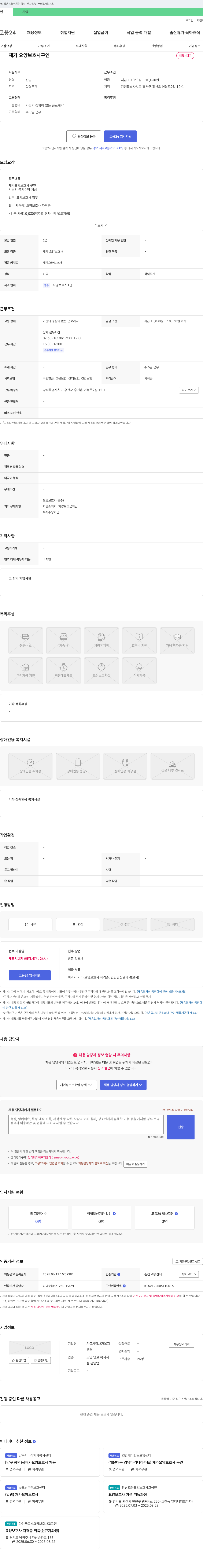Open the [남구 봉덕동]재가요양보호사 채용 posting
Screen dimensions: 203x1568
30,1462
